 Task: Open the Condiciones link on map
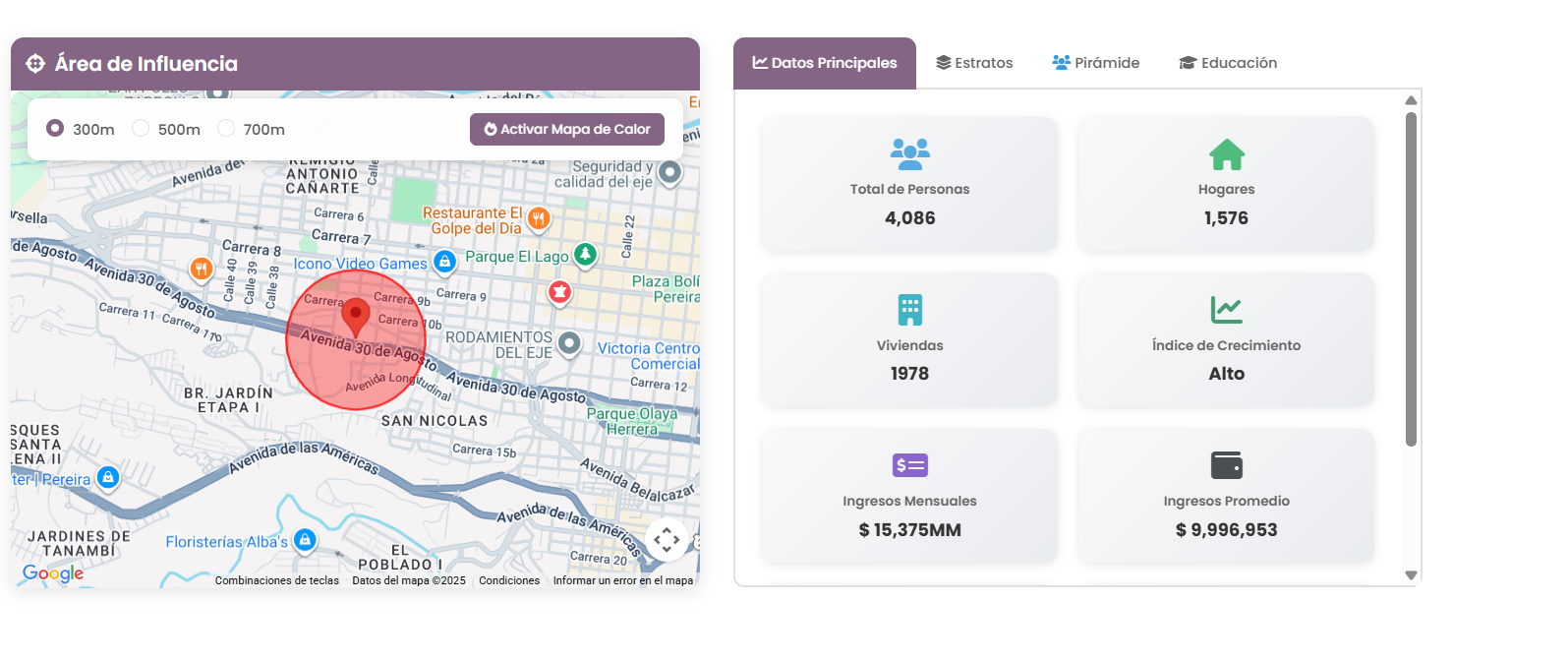pyautogui.click(x=509, y=580)
